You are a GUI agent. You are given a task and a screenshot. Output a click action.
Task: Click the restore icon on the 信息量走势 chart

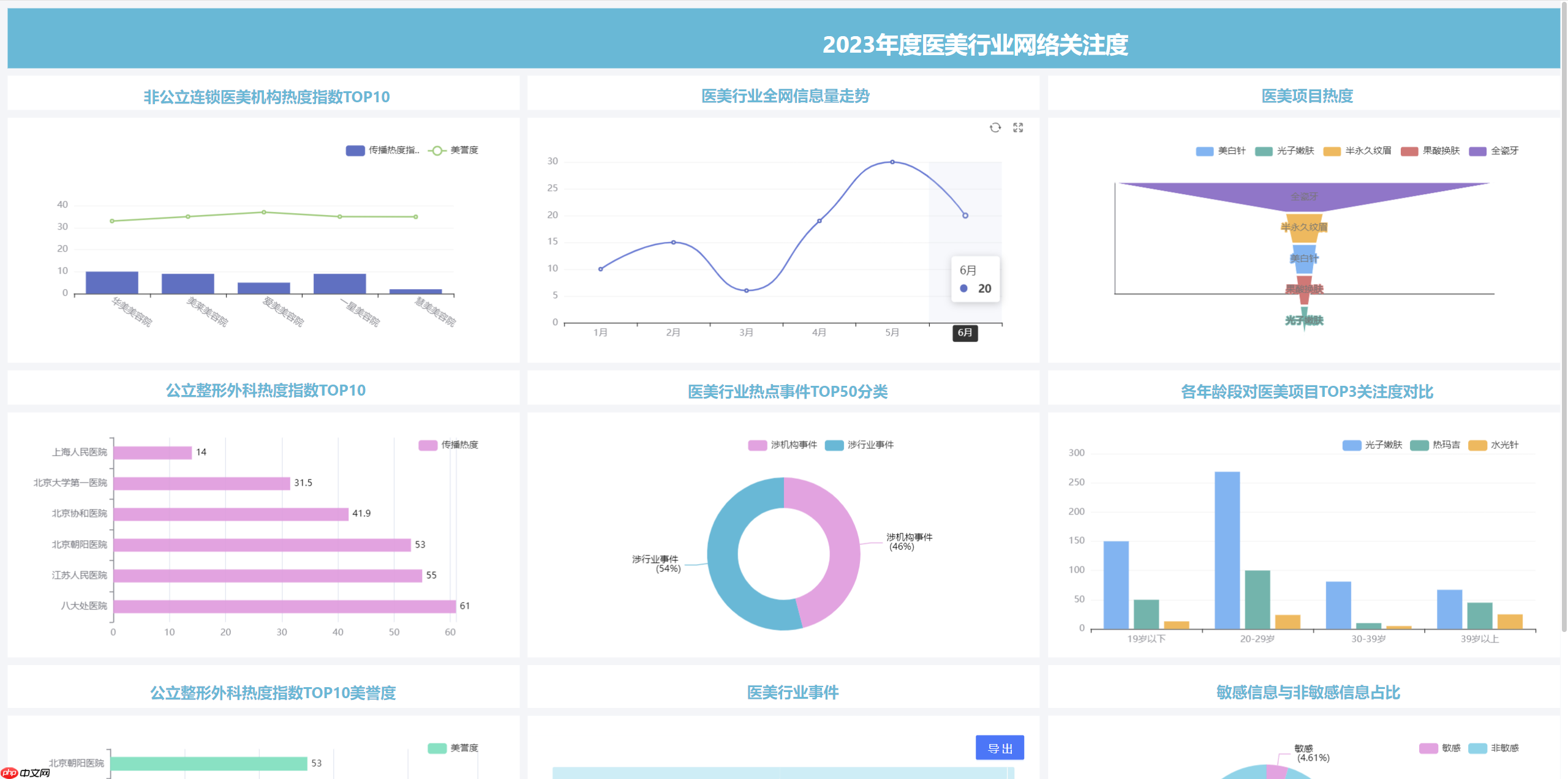point(994,127)
